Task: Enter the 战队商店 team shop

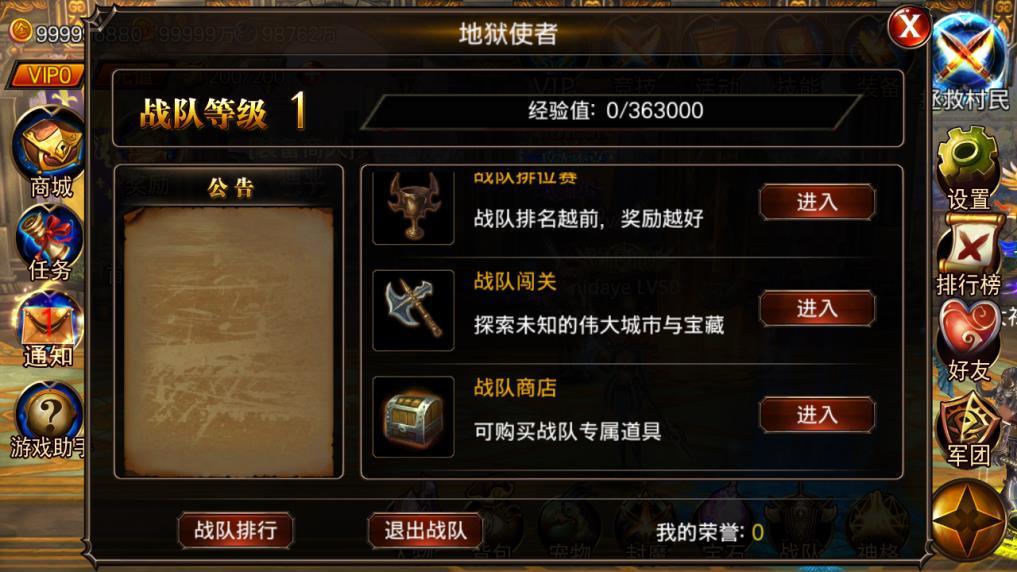Action: pyautogui.click(x=817, y=414)
